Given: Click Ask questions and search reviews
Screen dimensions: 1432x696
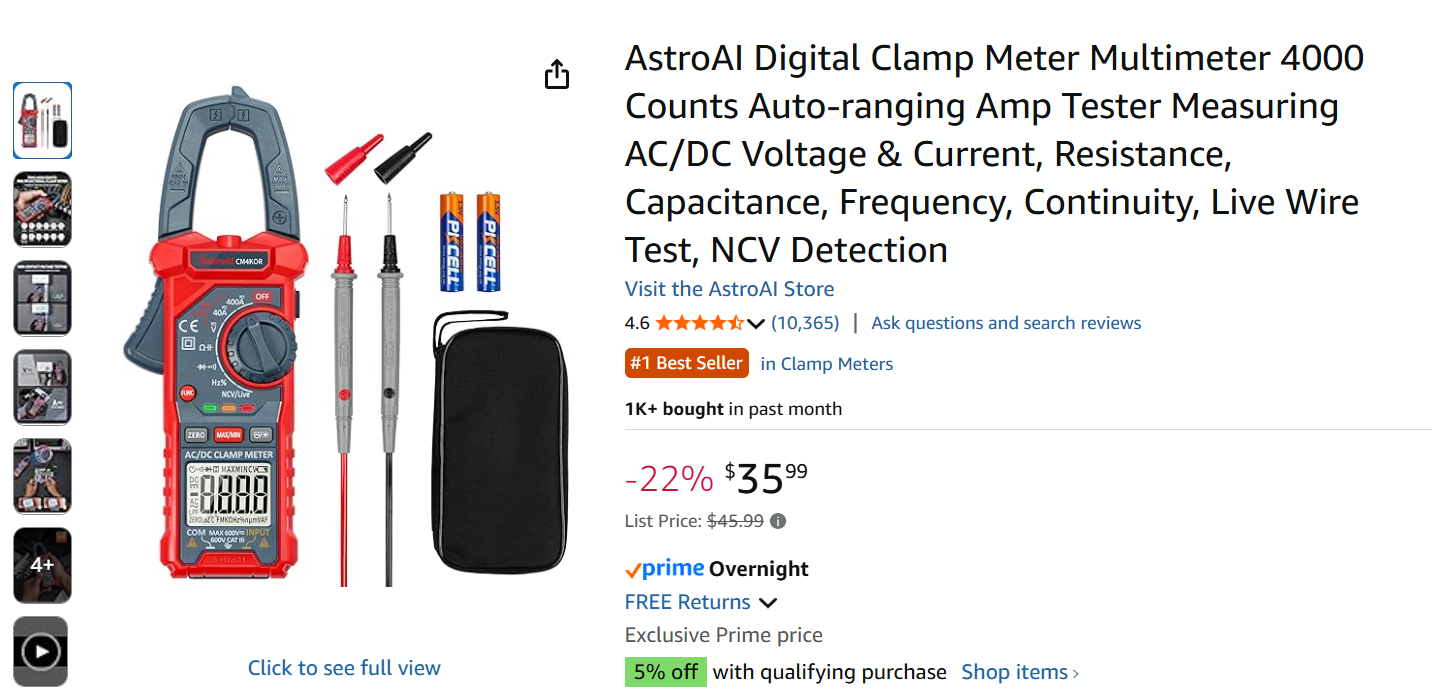Looking at the screenshot, I should (x=1006, y=323).
